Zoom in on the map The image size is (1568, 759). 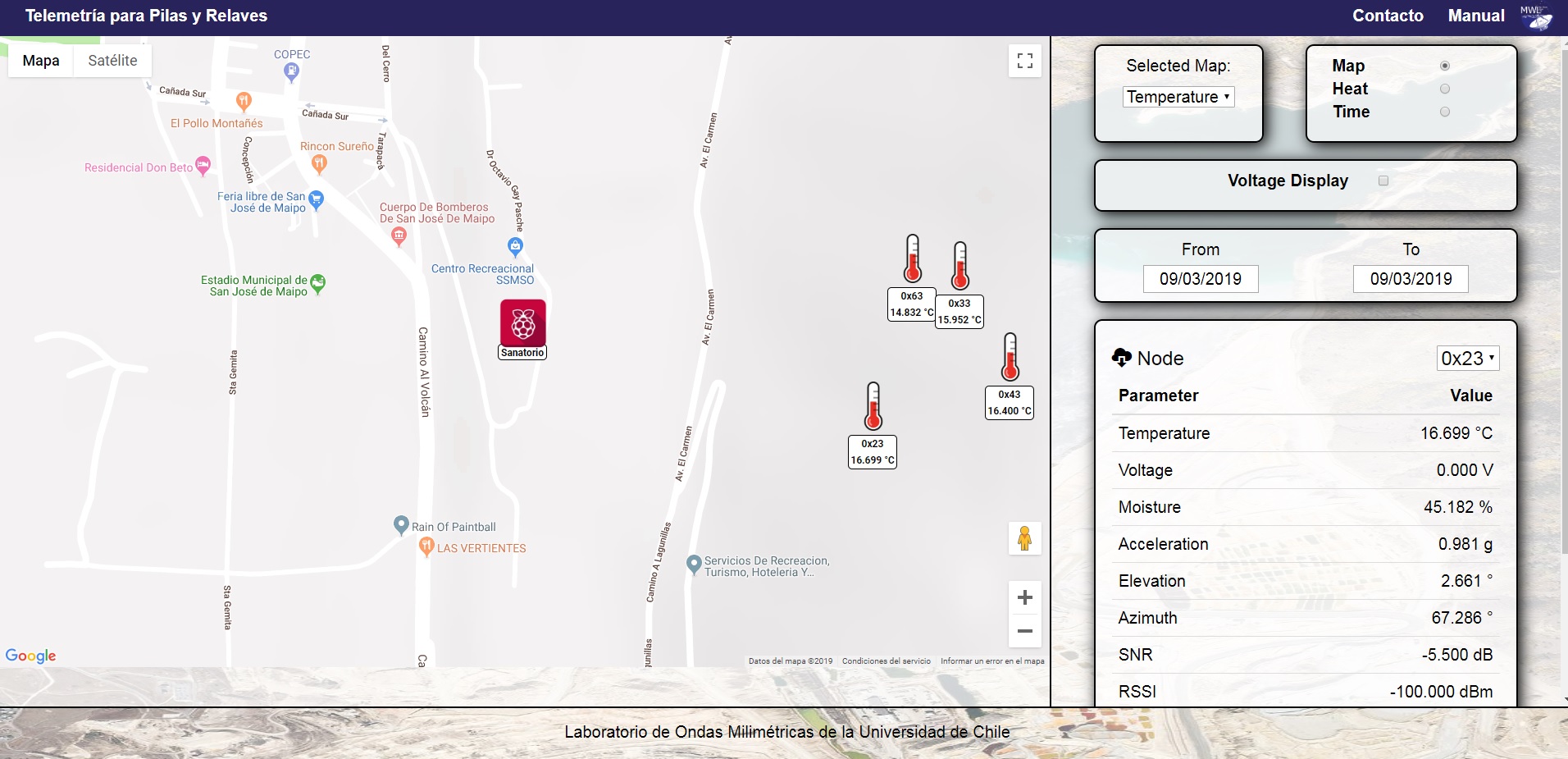pyautogui.click(x=1024, y=597)
